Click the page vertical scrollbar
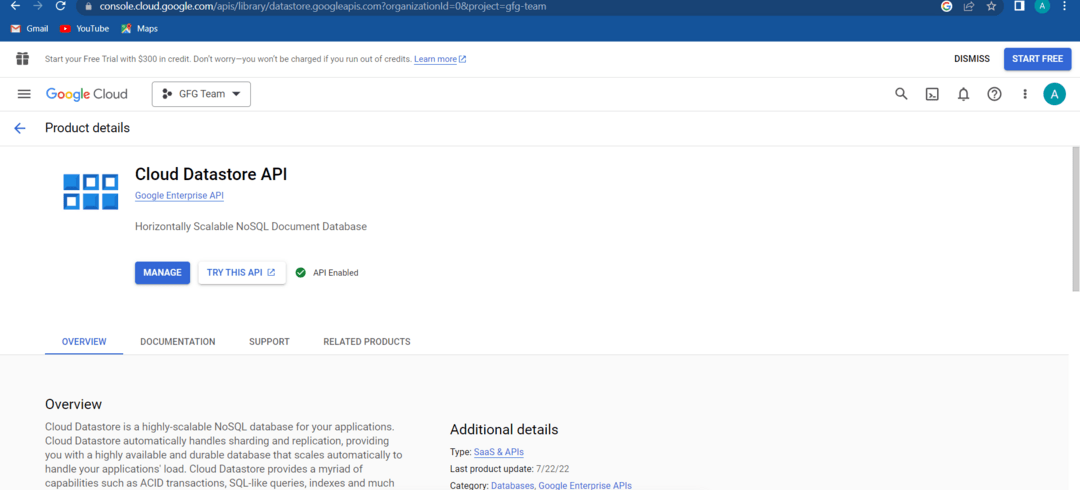The height and width of the screenshot is (490, 1080). tap(1076, 219)
